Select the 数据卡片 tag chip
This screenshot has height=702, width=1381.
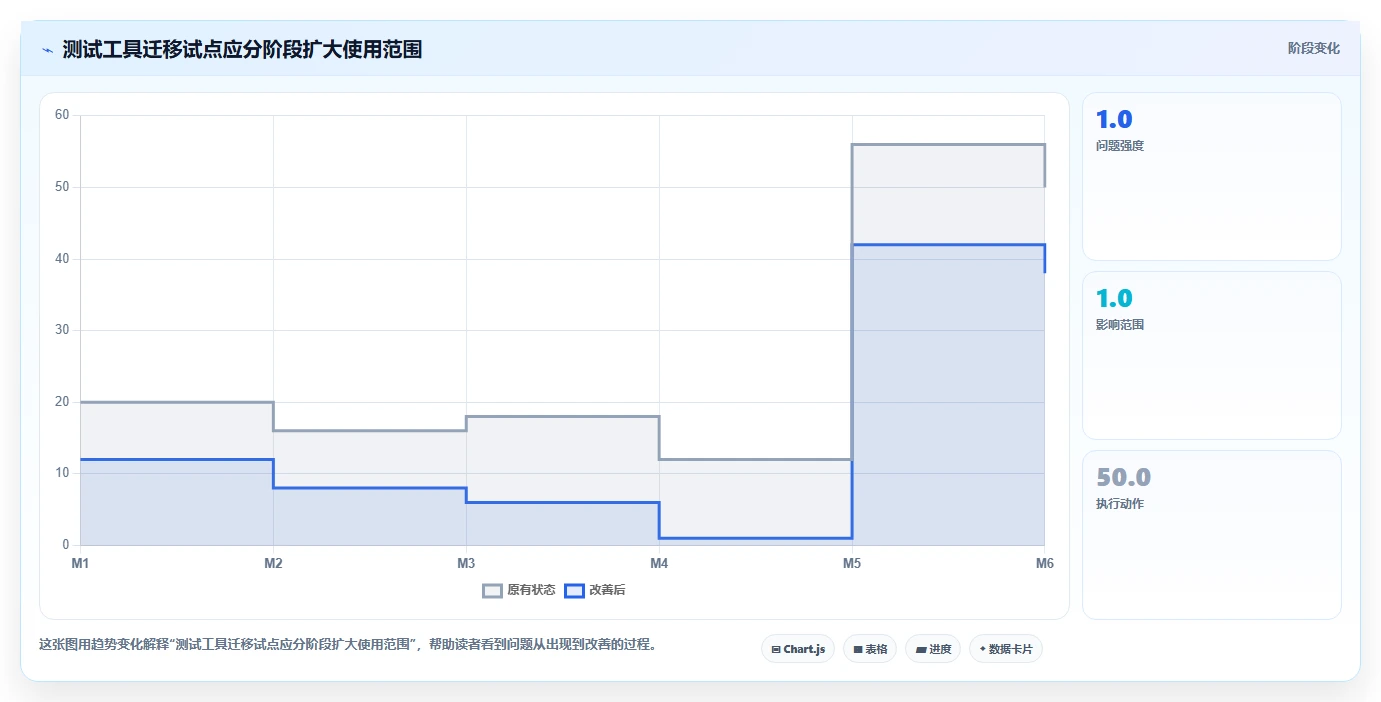tap(1006, 649)
